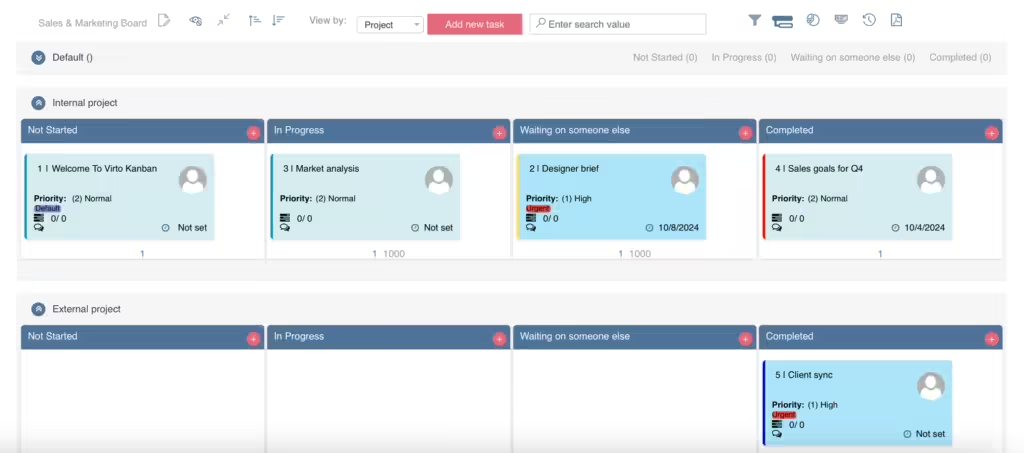Image resolution: width=1024 pixels, height=453 pixels.
Task: Sort tasks descending with the toolbar icon
Action: [x=278, y=20]
